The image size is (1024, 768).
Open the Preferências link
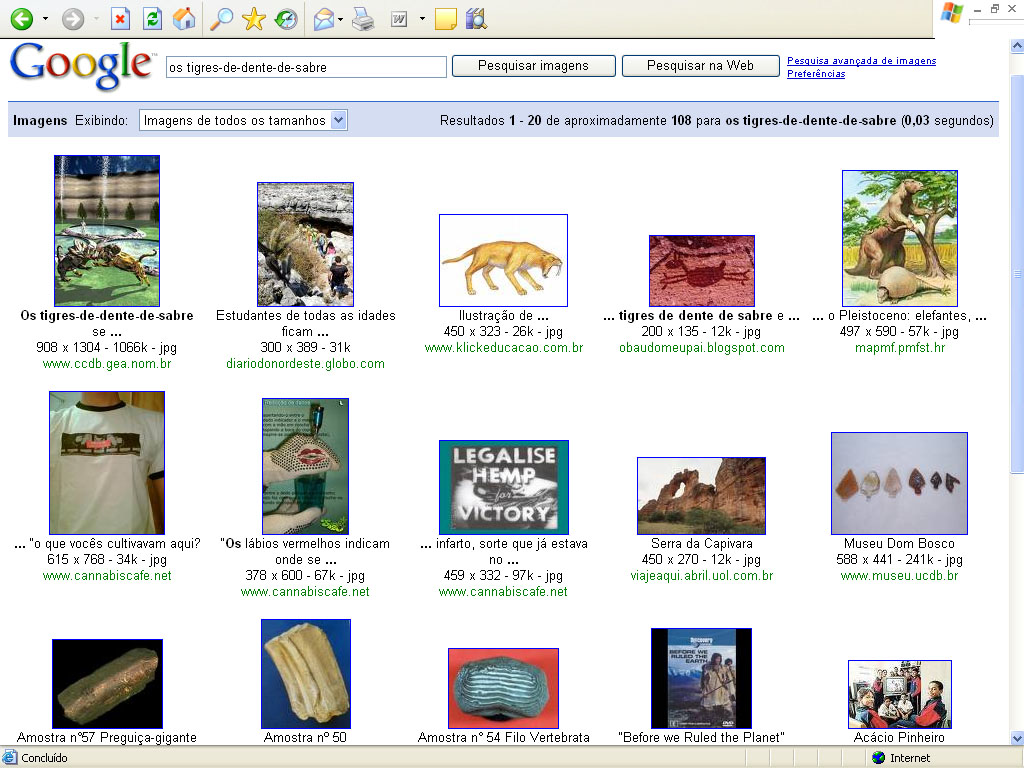[815, 74]
